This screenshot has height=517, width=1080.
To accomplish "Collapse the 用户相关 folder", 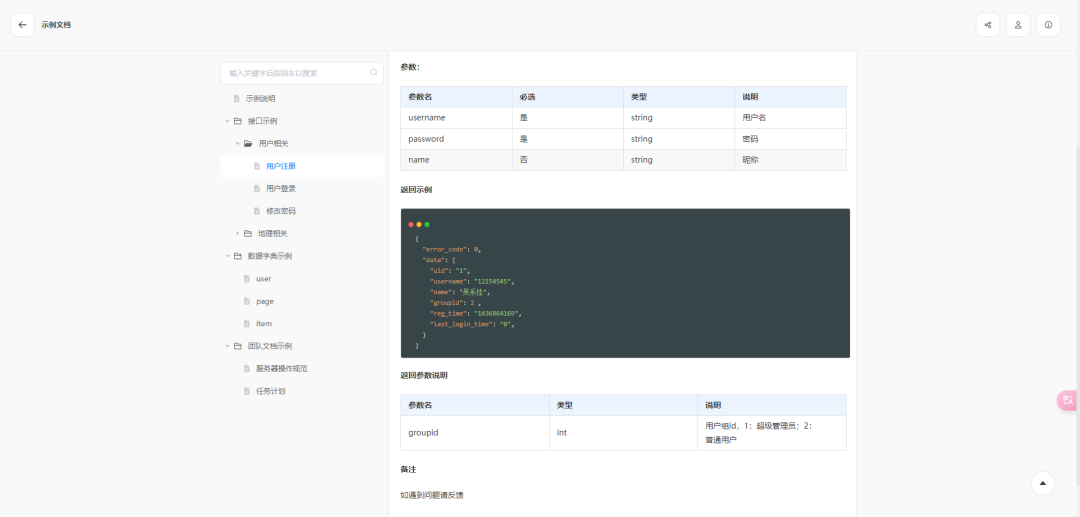I will pyautogui.click(x=237, y=144).
